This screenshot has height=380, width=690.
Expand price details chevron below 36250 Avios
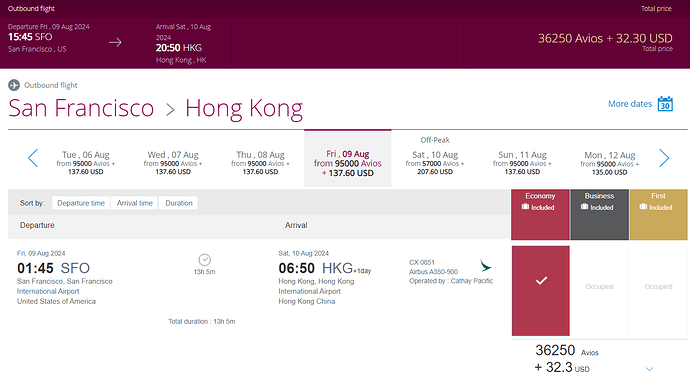pos(650,369)
